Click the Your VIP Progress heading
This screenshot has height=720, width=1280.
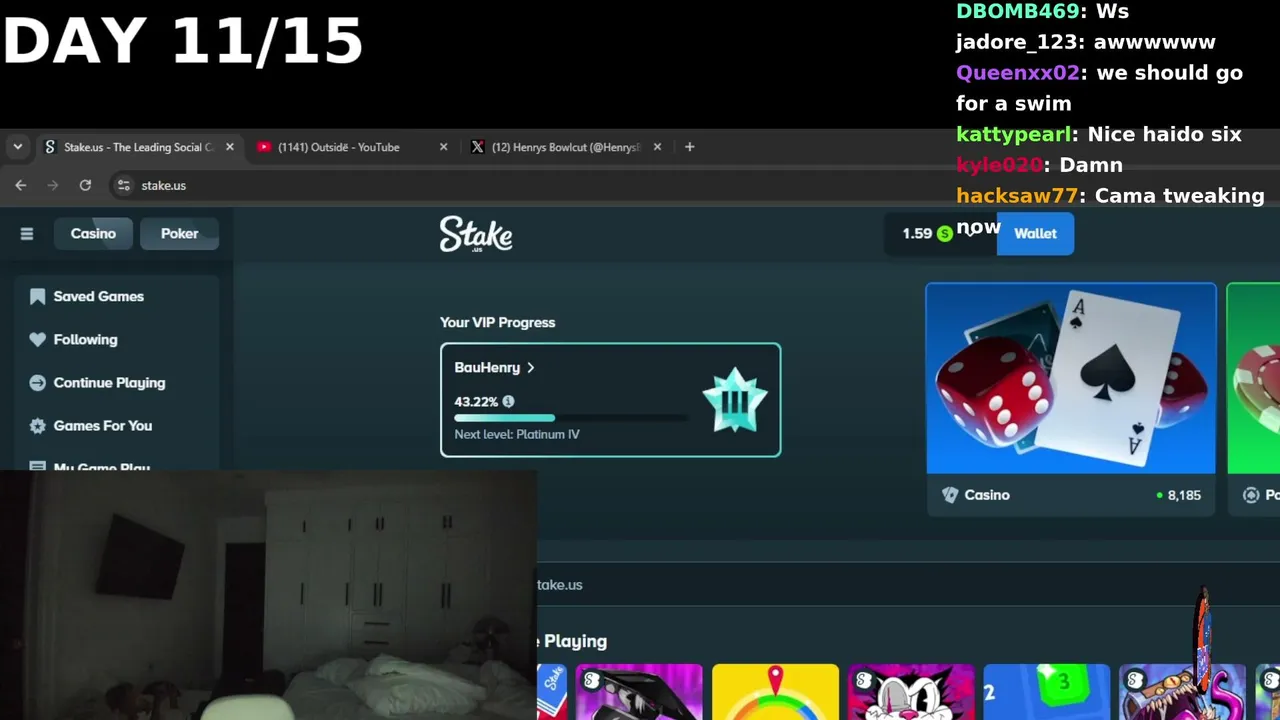click(497, 322)
